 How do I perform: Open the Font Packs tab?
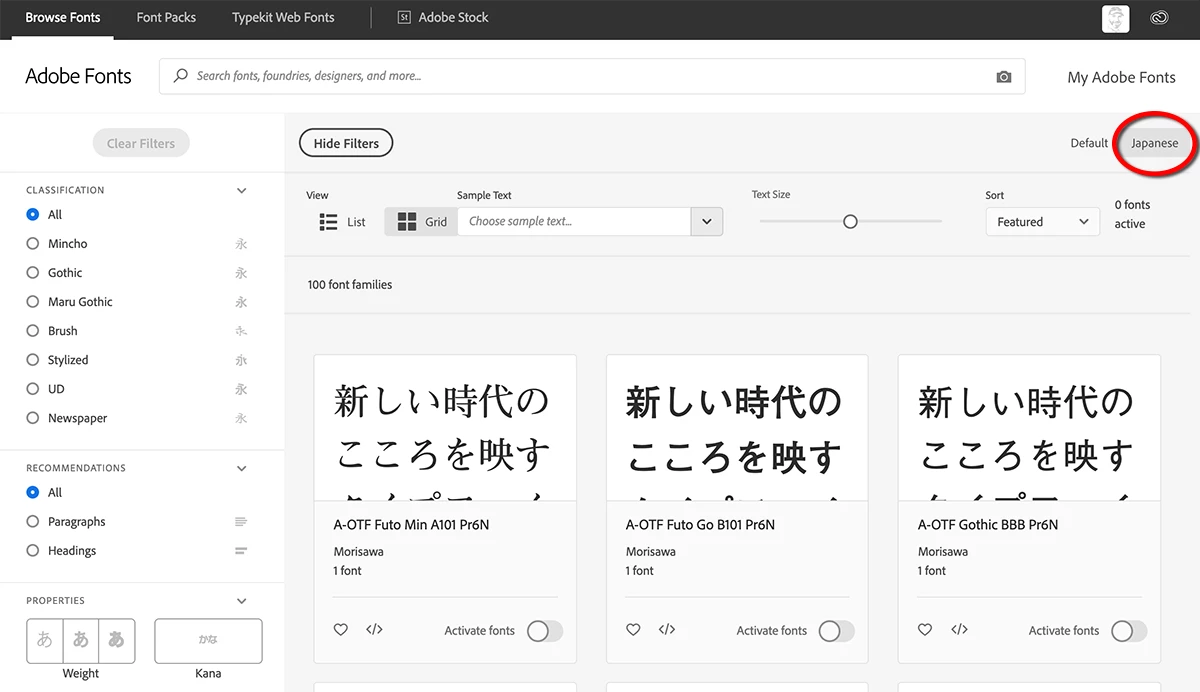166,18
